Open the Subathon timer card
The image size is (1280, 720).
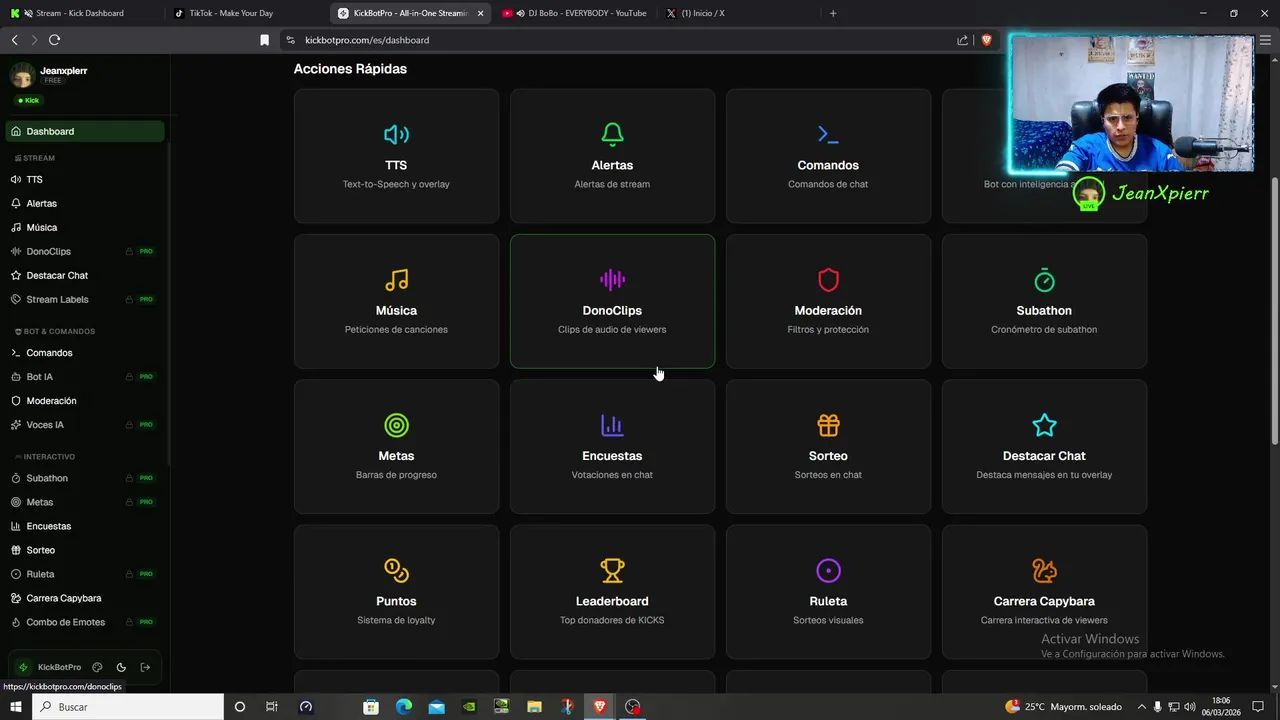pyautogui.click(x=1044, y=301)
